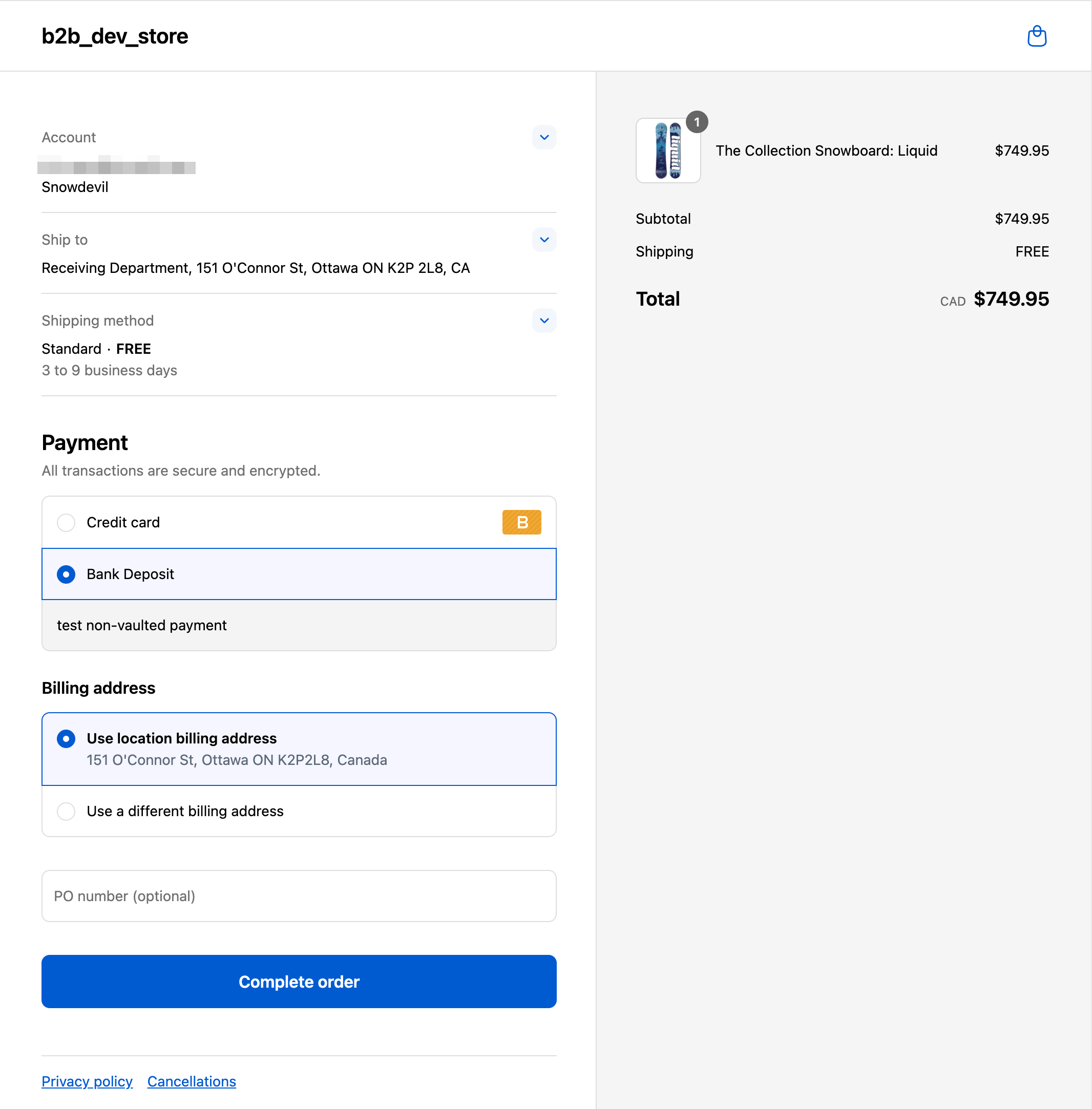Click the Snowdevil company name

[x=75, y=187]
